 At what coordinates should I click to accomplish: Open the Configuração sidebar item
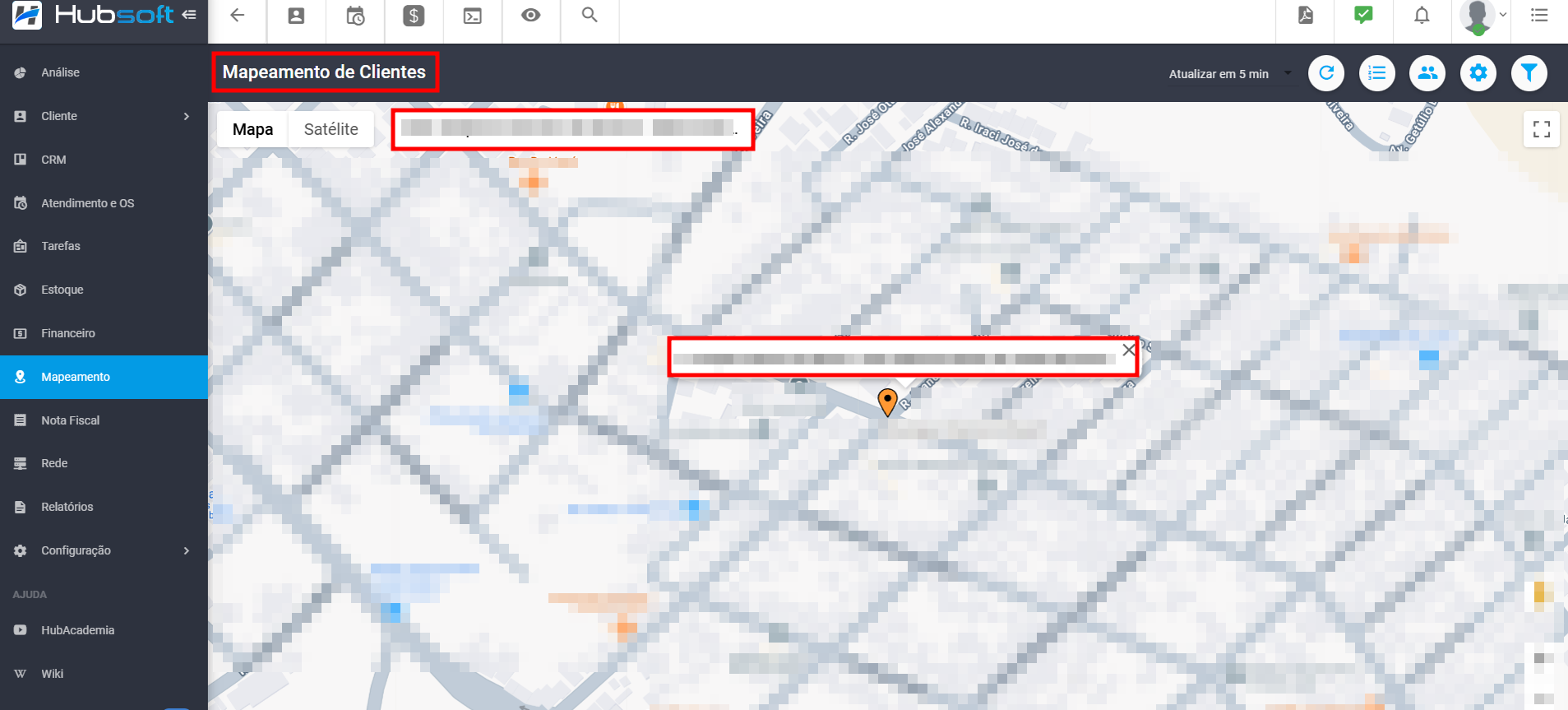pyautogui.click(x=104, y=550)
